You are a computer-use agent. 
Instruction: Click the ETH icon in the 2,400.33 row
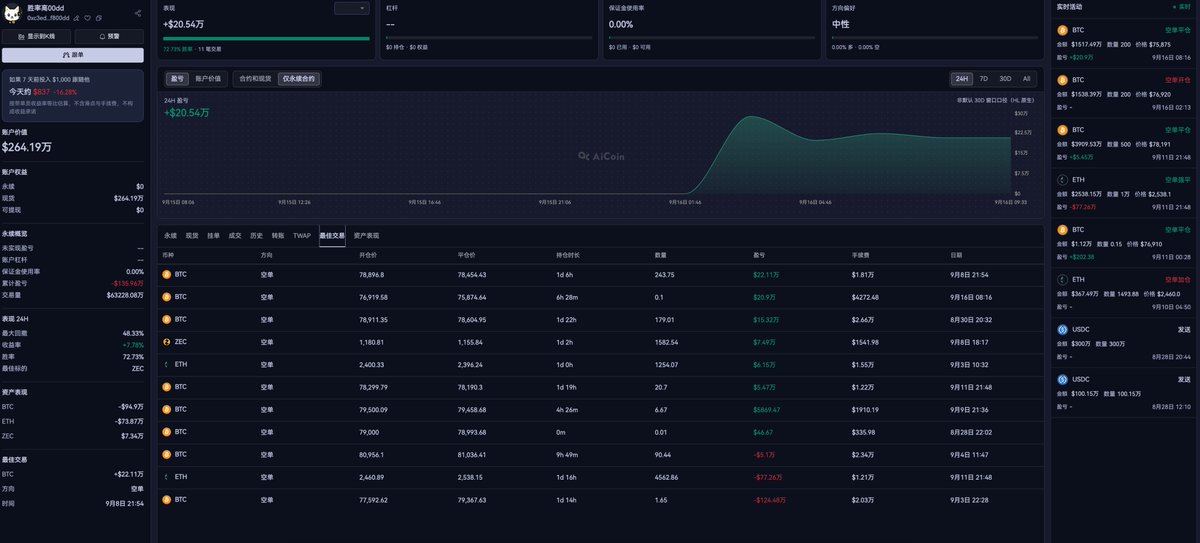coord(167,364)
